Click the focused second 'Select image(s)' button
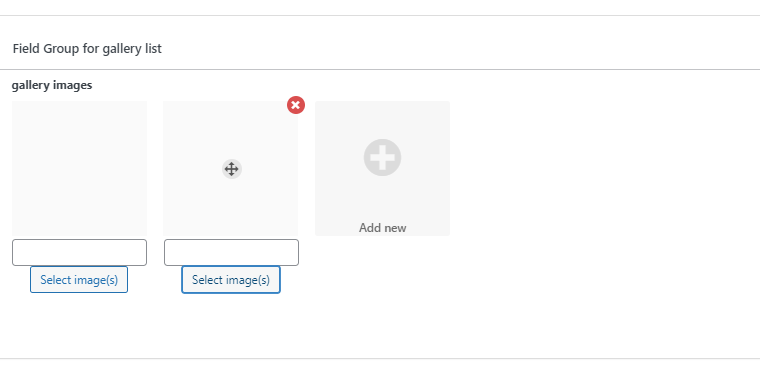Screen dimensions: 760x368 coord(231,280)
